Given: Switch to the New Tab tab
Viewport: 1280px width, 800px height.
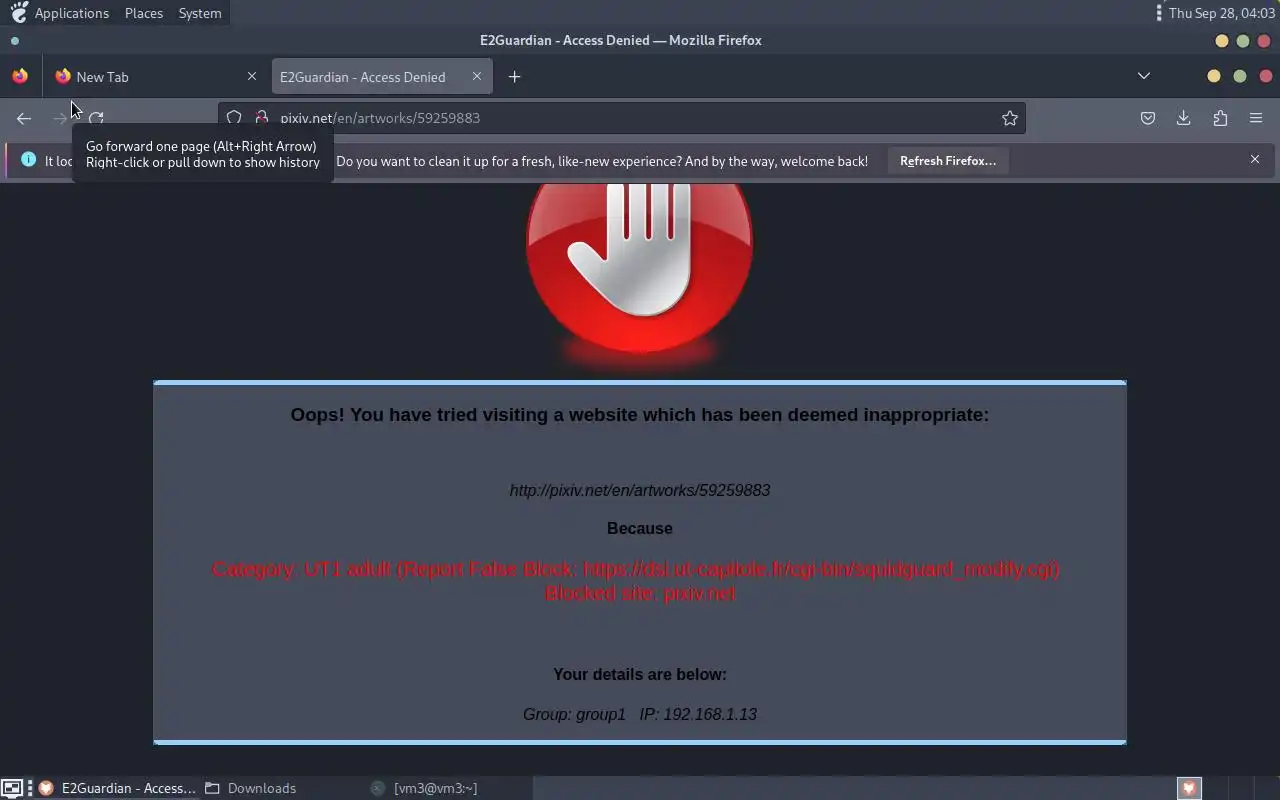Looking at the screenshot, I should (155, 77).
